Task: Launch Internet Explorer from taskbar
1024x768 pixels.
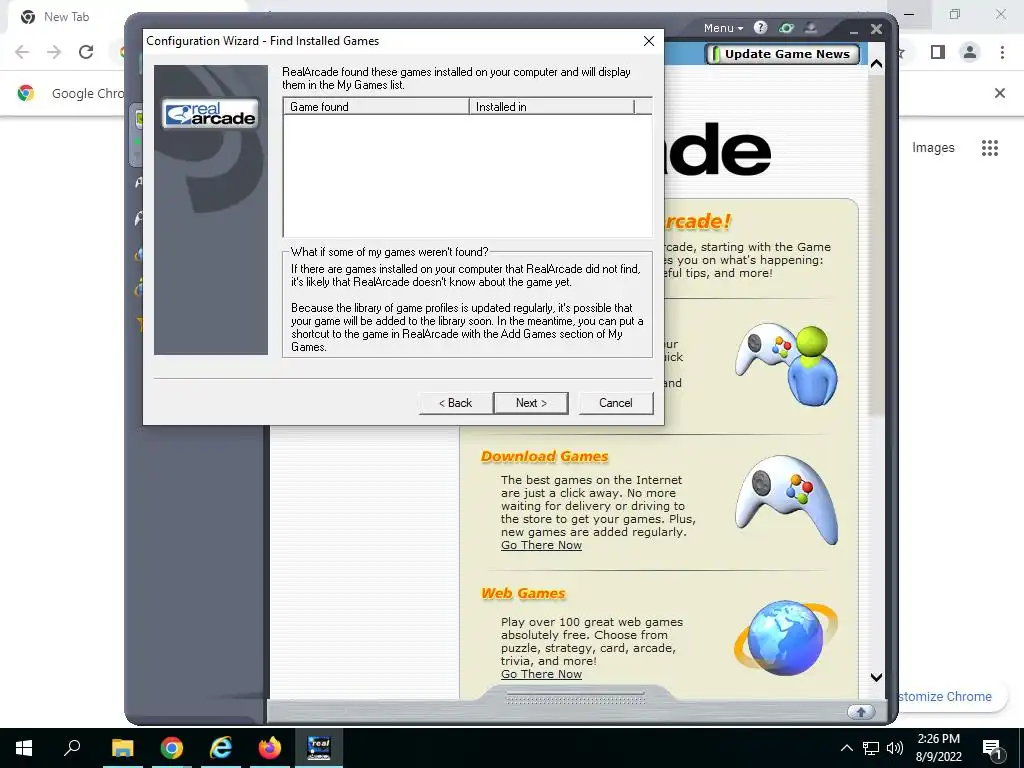Action: pyautogui.click(x=221, y=748)
